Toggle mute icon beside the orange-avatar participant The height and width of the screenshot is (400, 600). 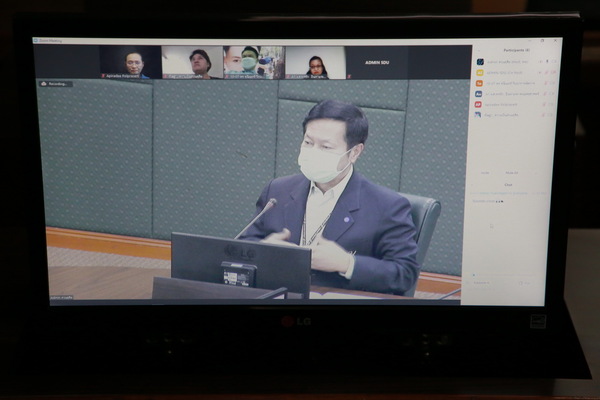tap(545, 83)
